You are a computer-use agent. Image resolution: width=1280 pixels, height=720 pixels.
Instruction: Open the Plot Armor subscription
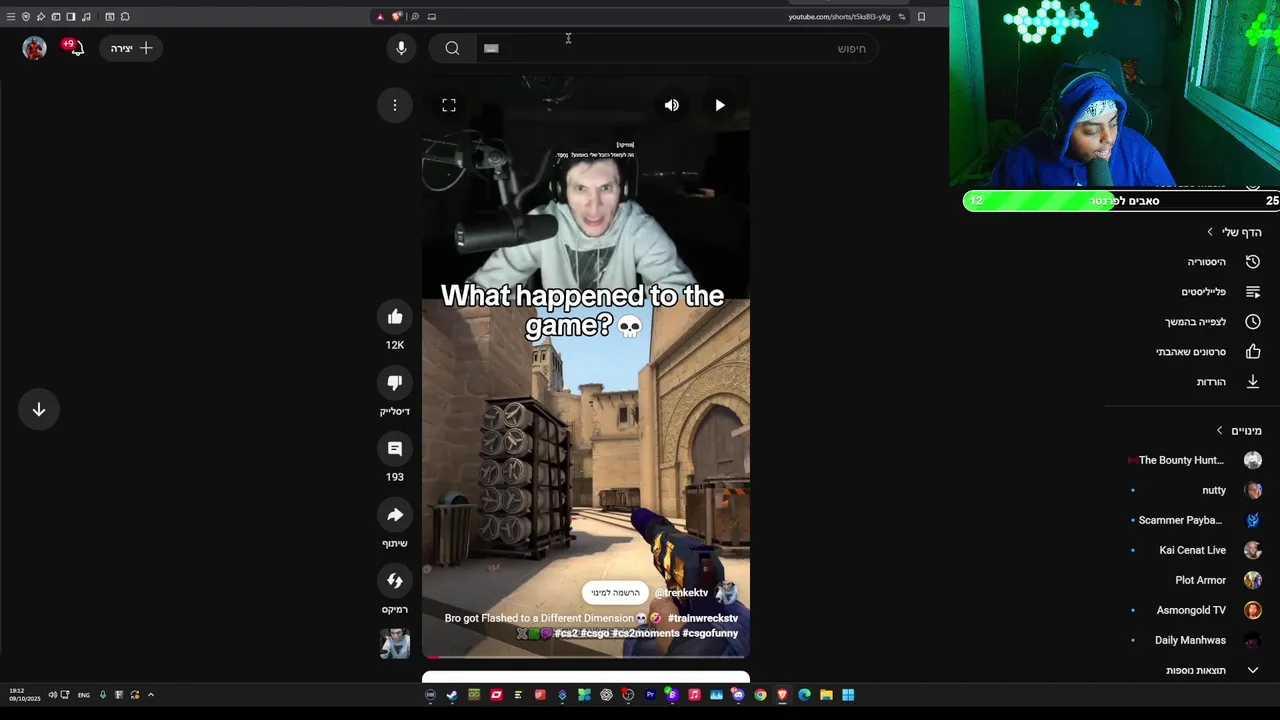tap(1200, 580)
